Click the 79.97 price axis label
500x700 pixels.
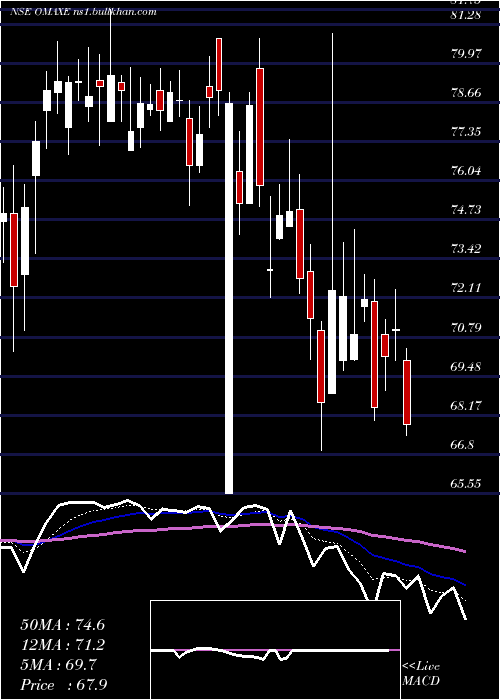pos(466,54)
